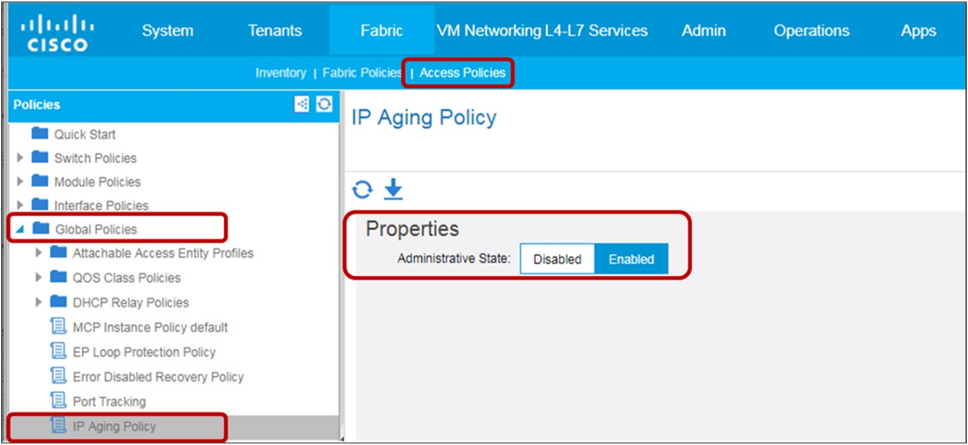The image size is (968, 445).
Task: Select IP Aging Policy in the tree
Action: tap(114, 426)
